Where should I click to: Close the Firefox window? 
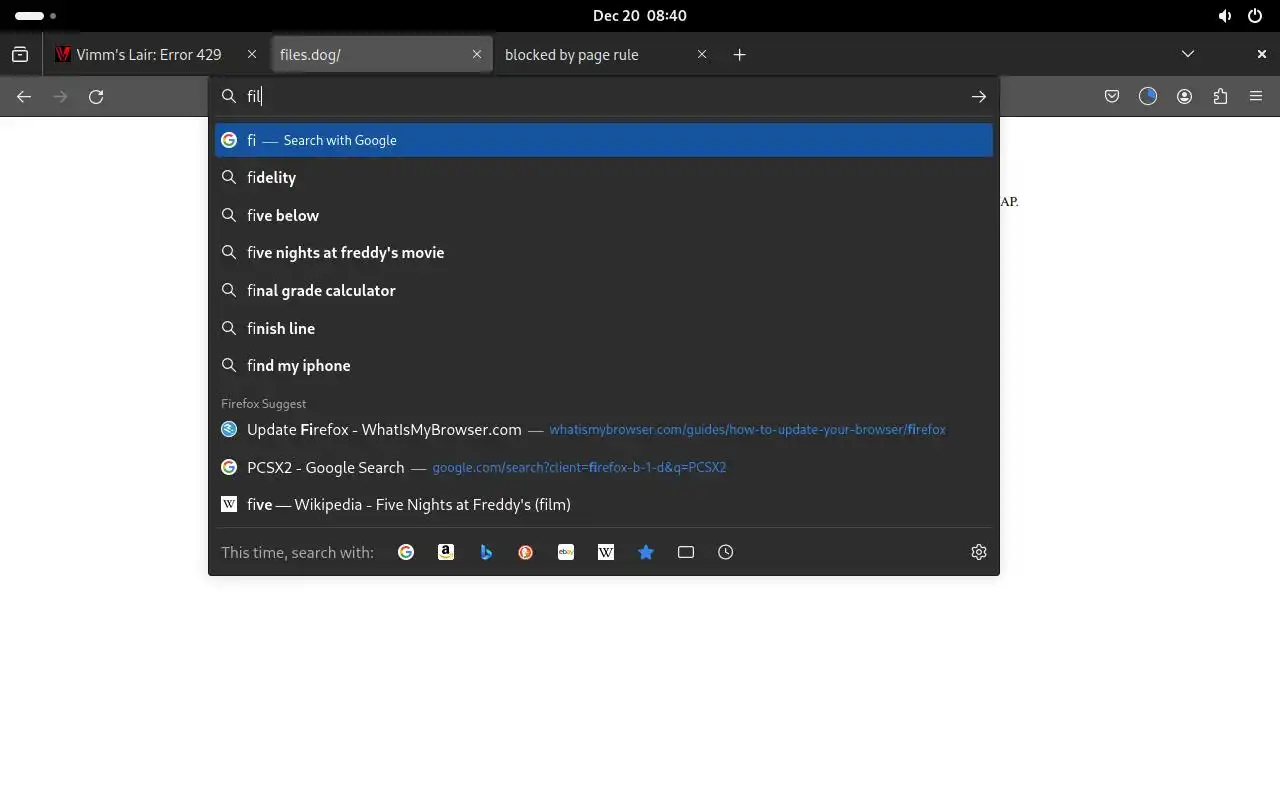tap(1262, 55)
